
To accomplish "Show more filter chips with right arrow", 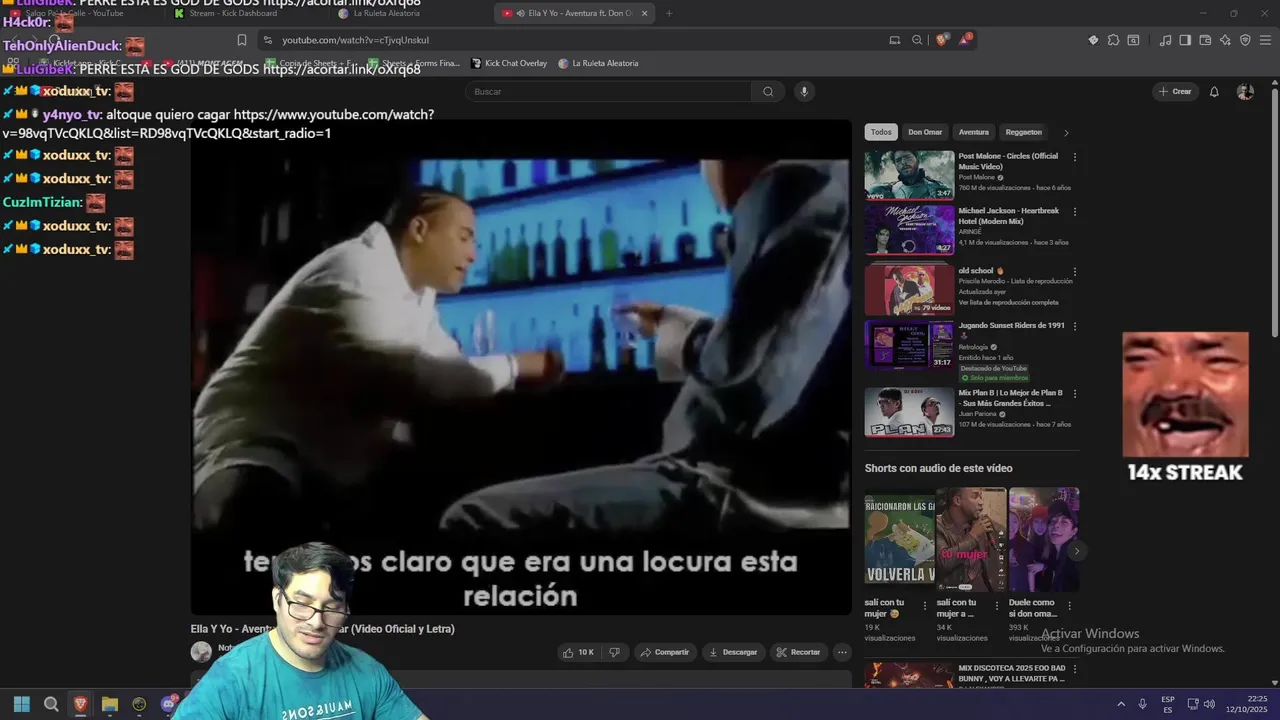I will coord(1066,132).
